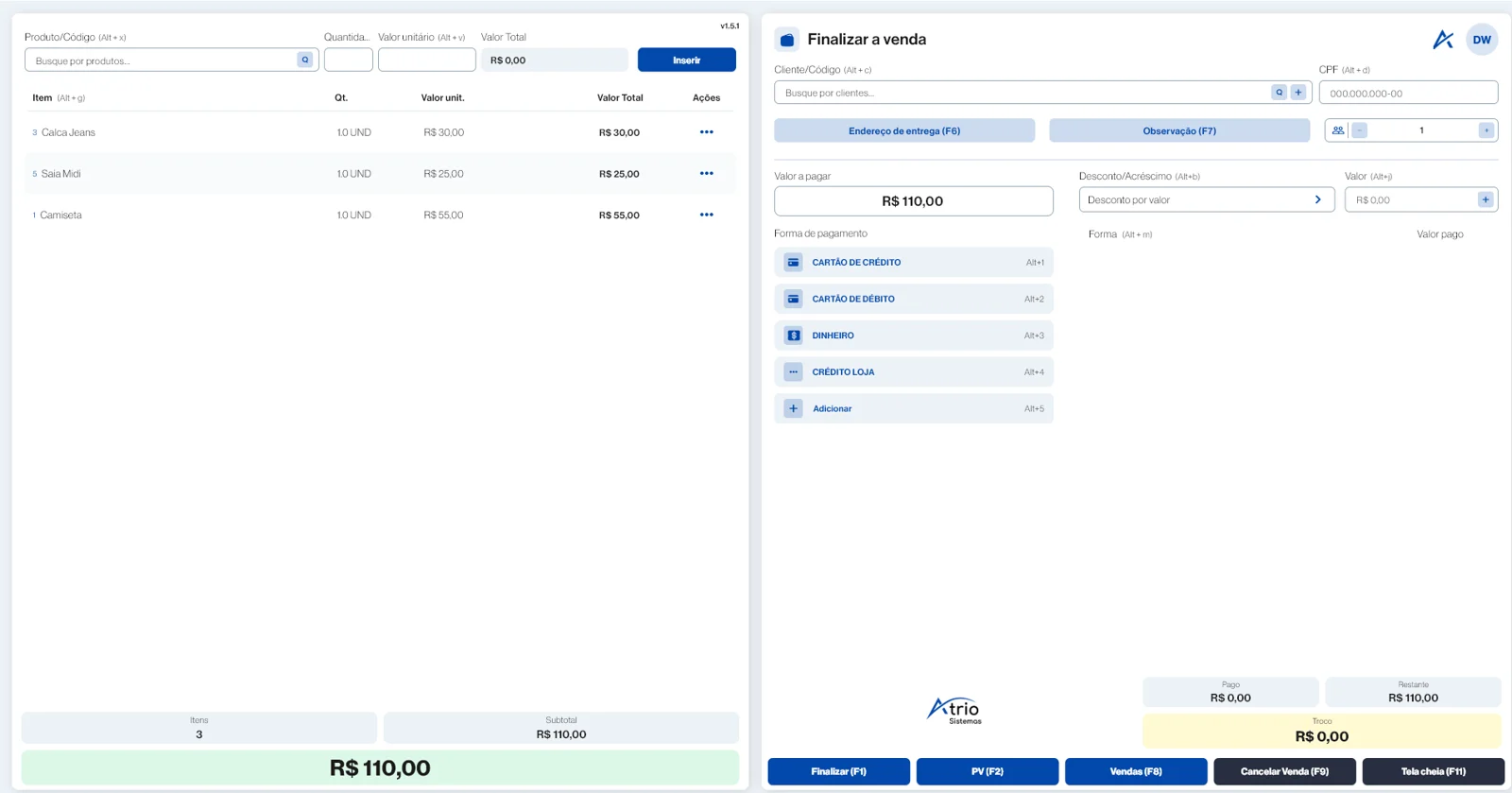Click the Quantidade input field

coord(349,60)
